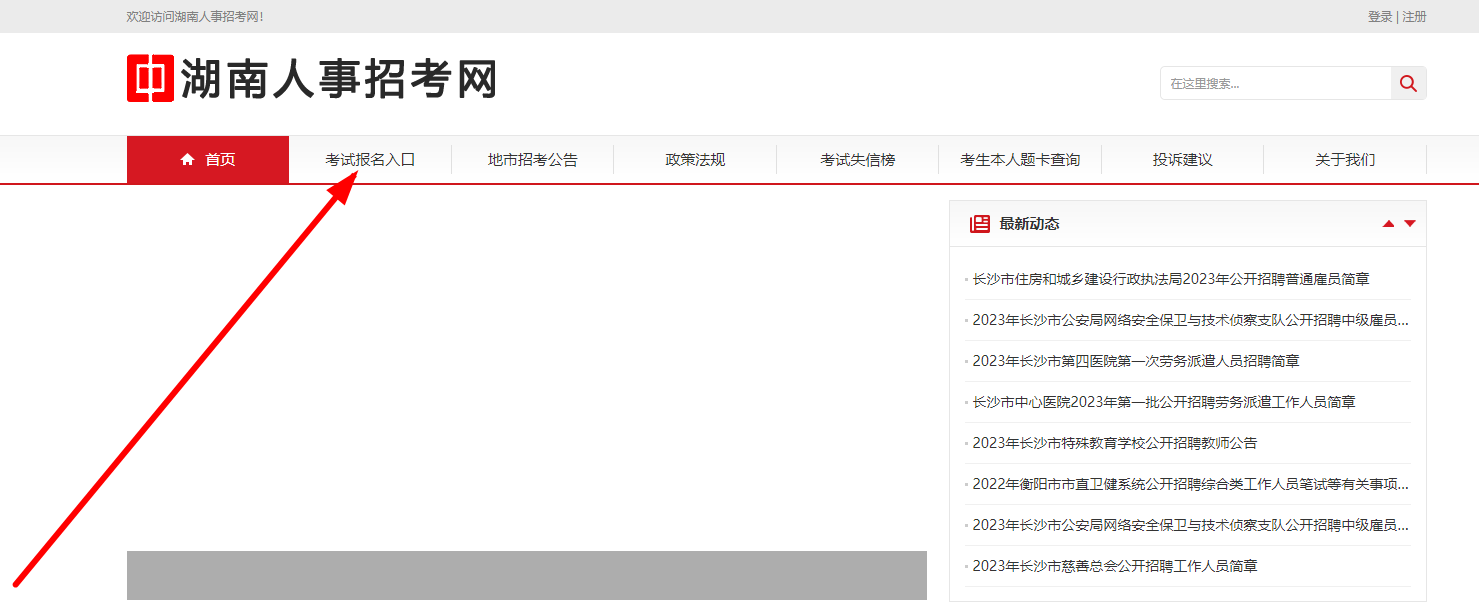Open the 首页 home tab
The height and width of the screenshot is (614, 1479).
[x=208, y=160]
